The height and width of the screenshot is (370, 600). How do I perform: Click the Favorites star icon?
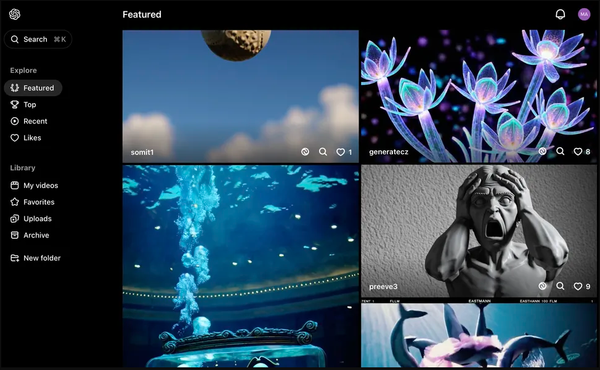(15, 202)
